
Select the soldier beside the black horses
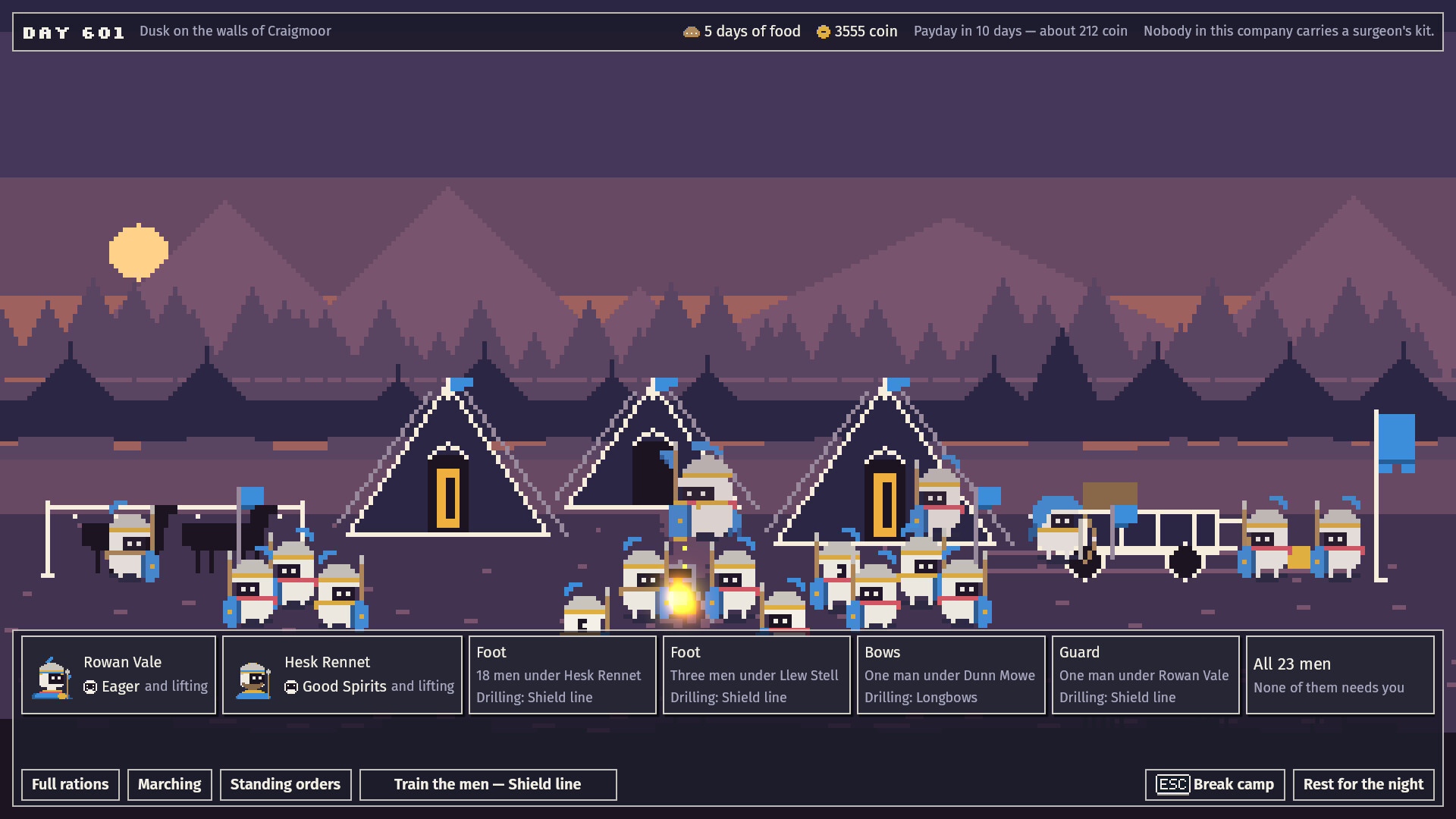[x=131, y=541]
